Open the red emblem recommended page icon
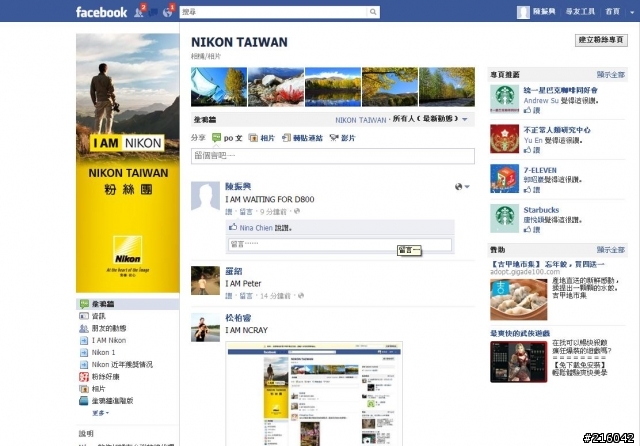Viewport: 640px width, 446px height. (504, 139)
